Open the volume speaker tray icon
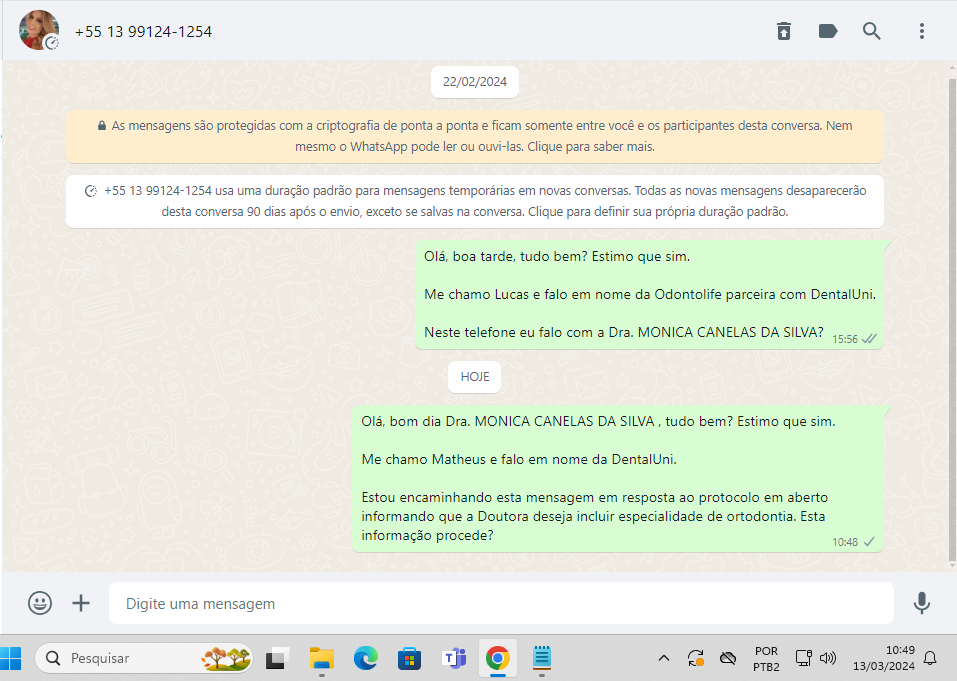The height and width of the screenshot is (681, 957). pyautogui.click(x=828, y=658)
